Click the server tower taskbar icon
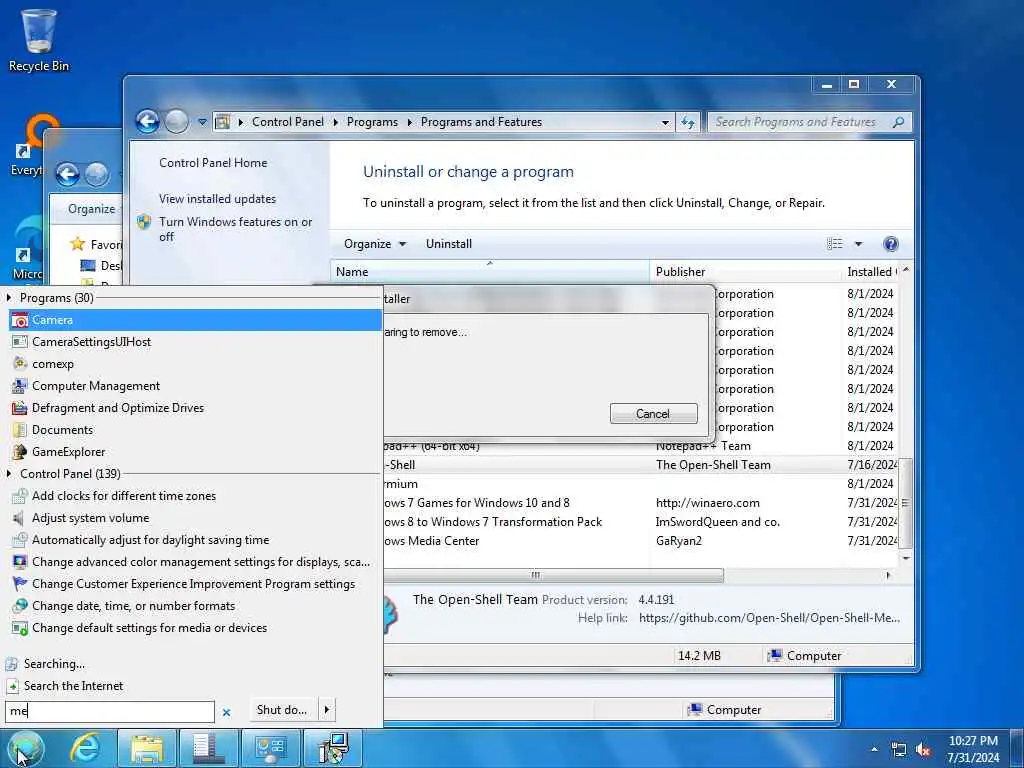 click(209, 748)
